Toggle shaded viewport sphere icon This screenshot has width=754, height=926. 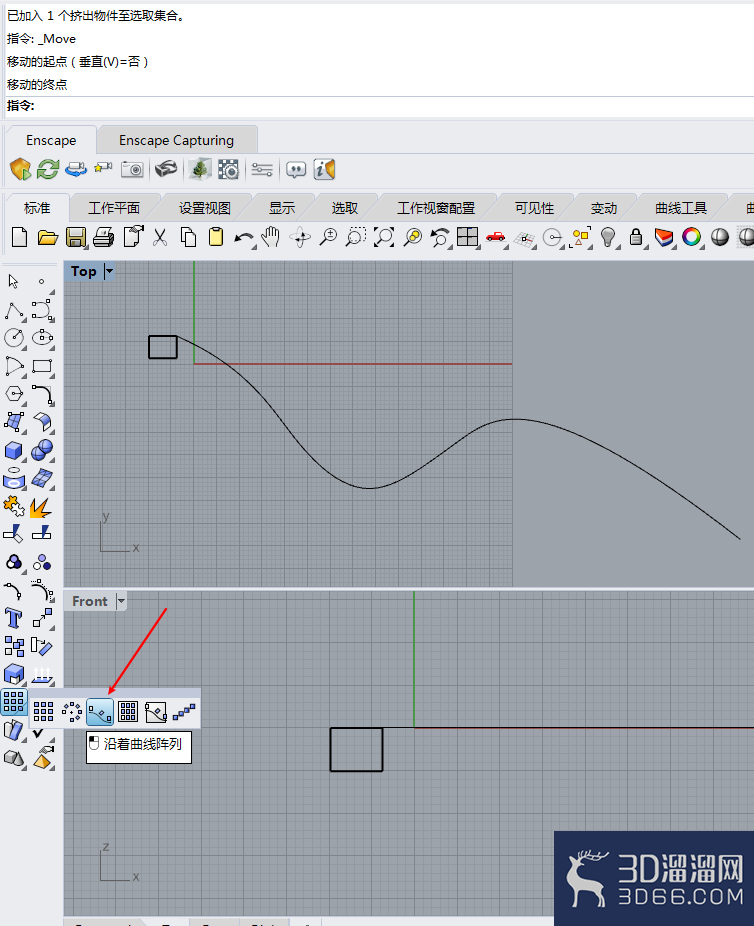(x=720, y=237)
